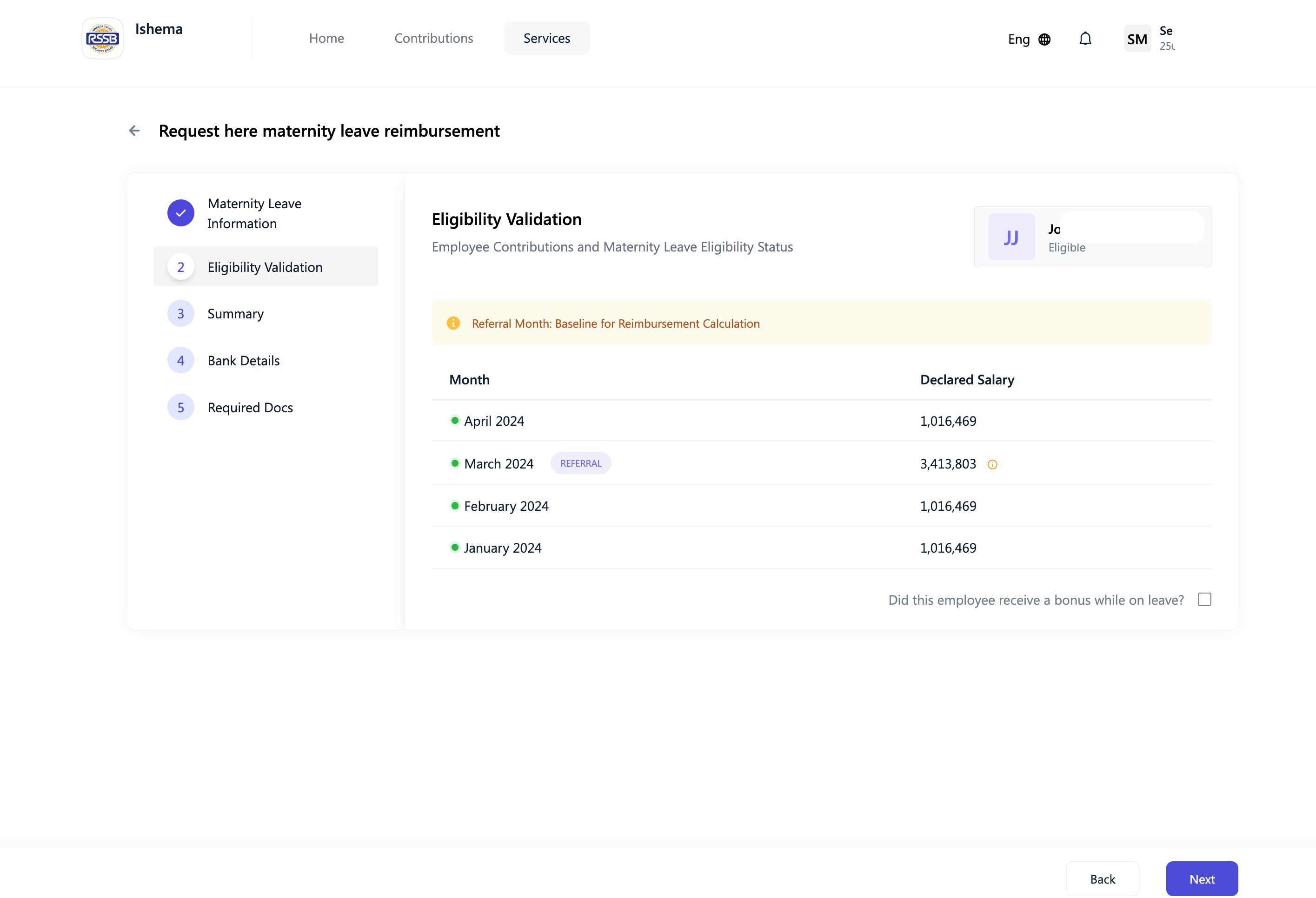Click the completed checkmark step icon
1316x898 pixels.
(x=180, y=213)
